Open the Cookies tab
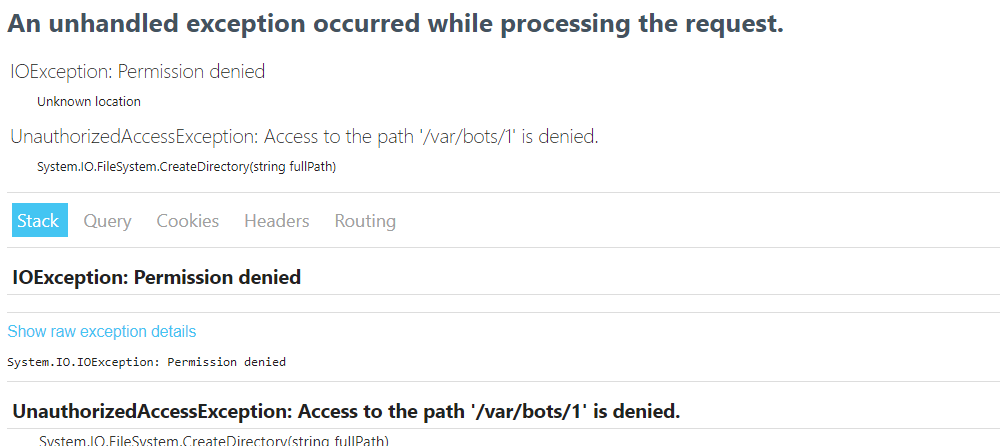Viewport: 1000px width, 446px height. [188, 221]
